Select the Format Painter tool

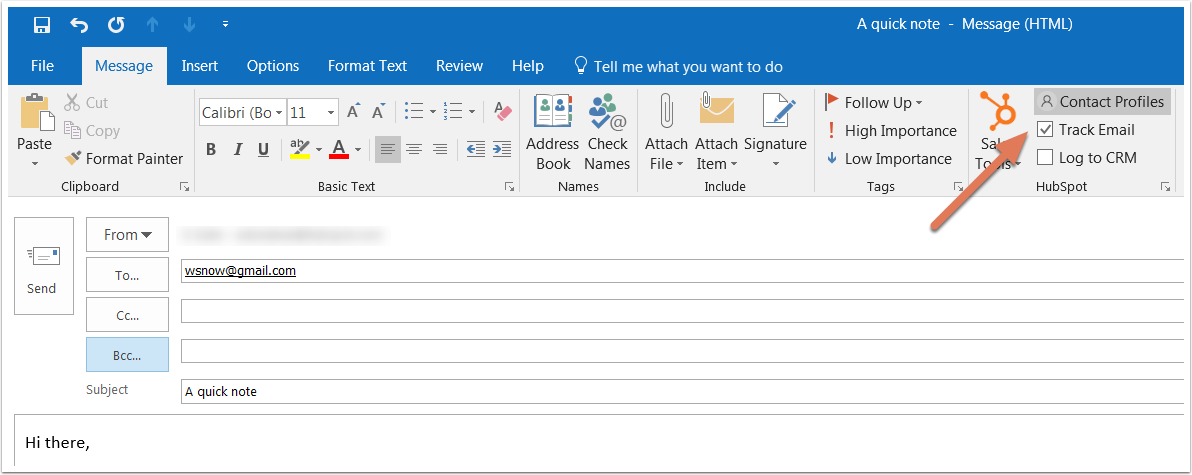(x=123, y=158)
